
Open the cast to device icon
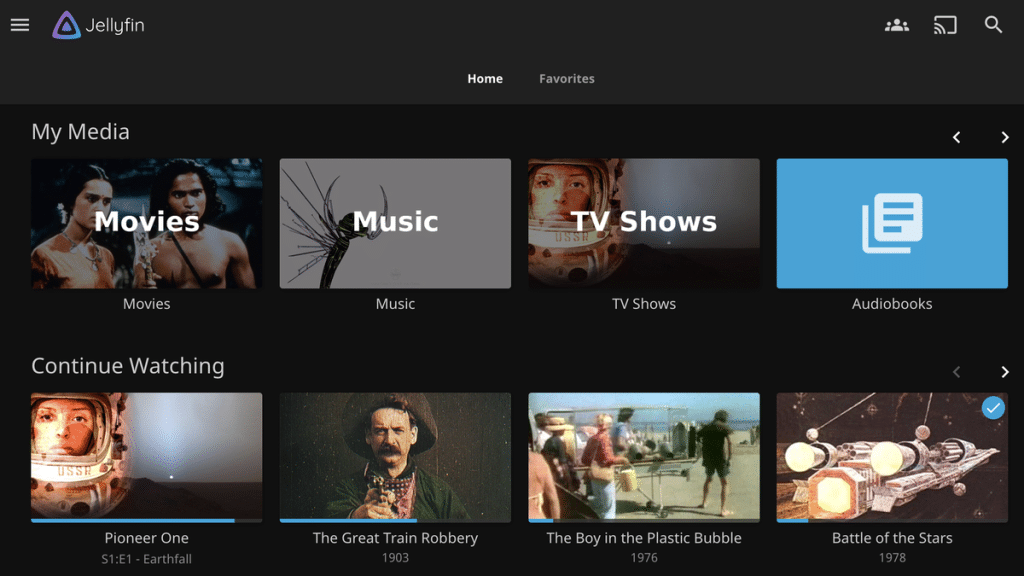[945, 25]
